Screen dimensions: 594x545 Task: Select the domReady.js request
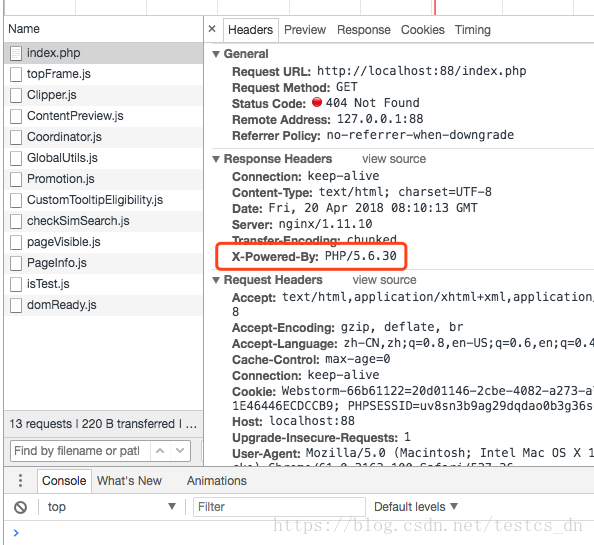(104, 305)
